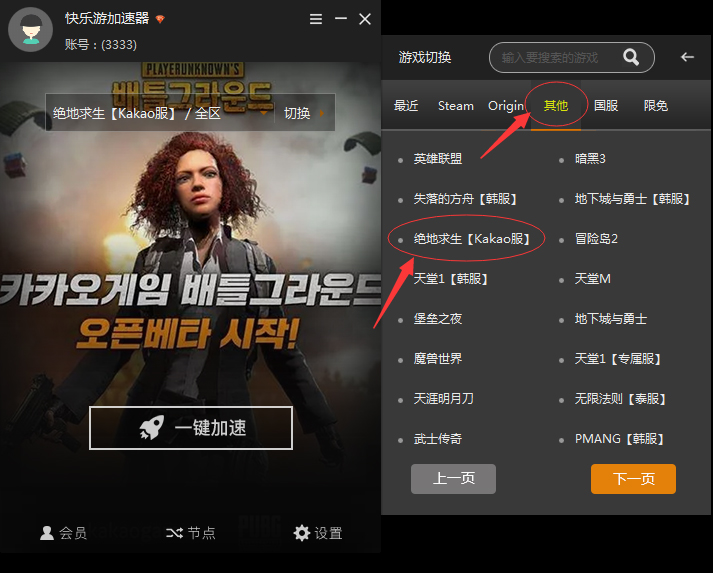
Task: Open the hamburger menu icon
Action: [x=316, y=19]
